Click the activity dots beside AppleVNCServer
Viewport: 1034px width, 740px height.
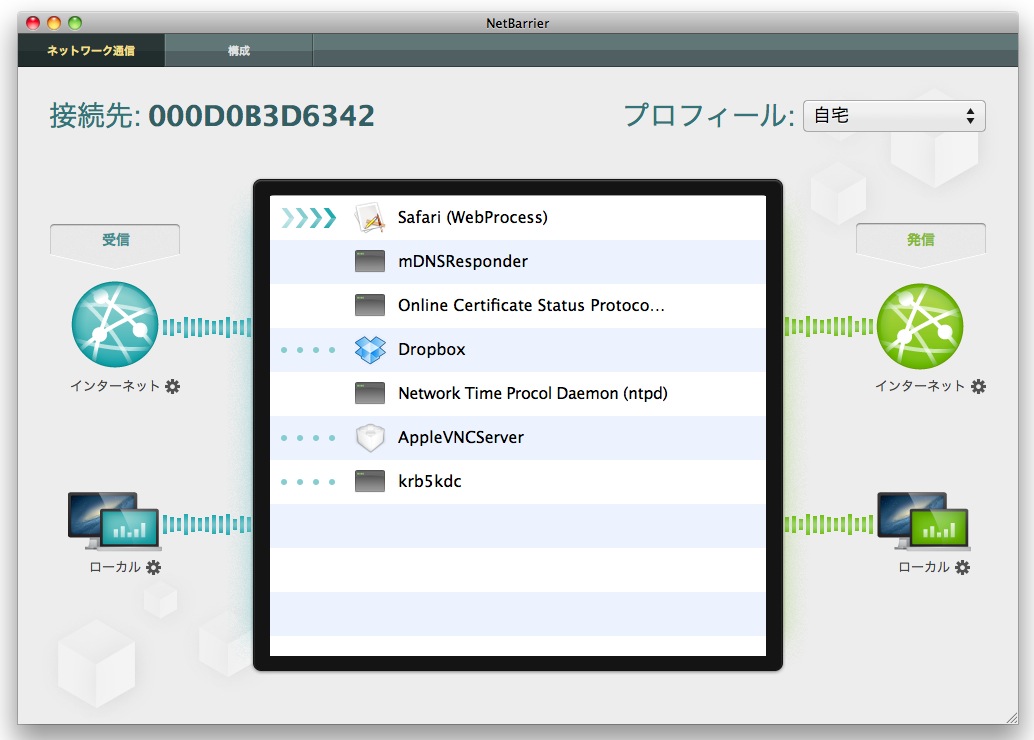(x=308, y=437)
